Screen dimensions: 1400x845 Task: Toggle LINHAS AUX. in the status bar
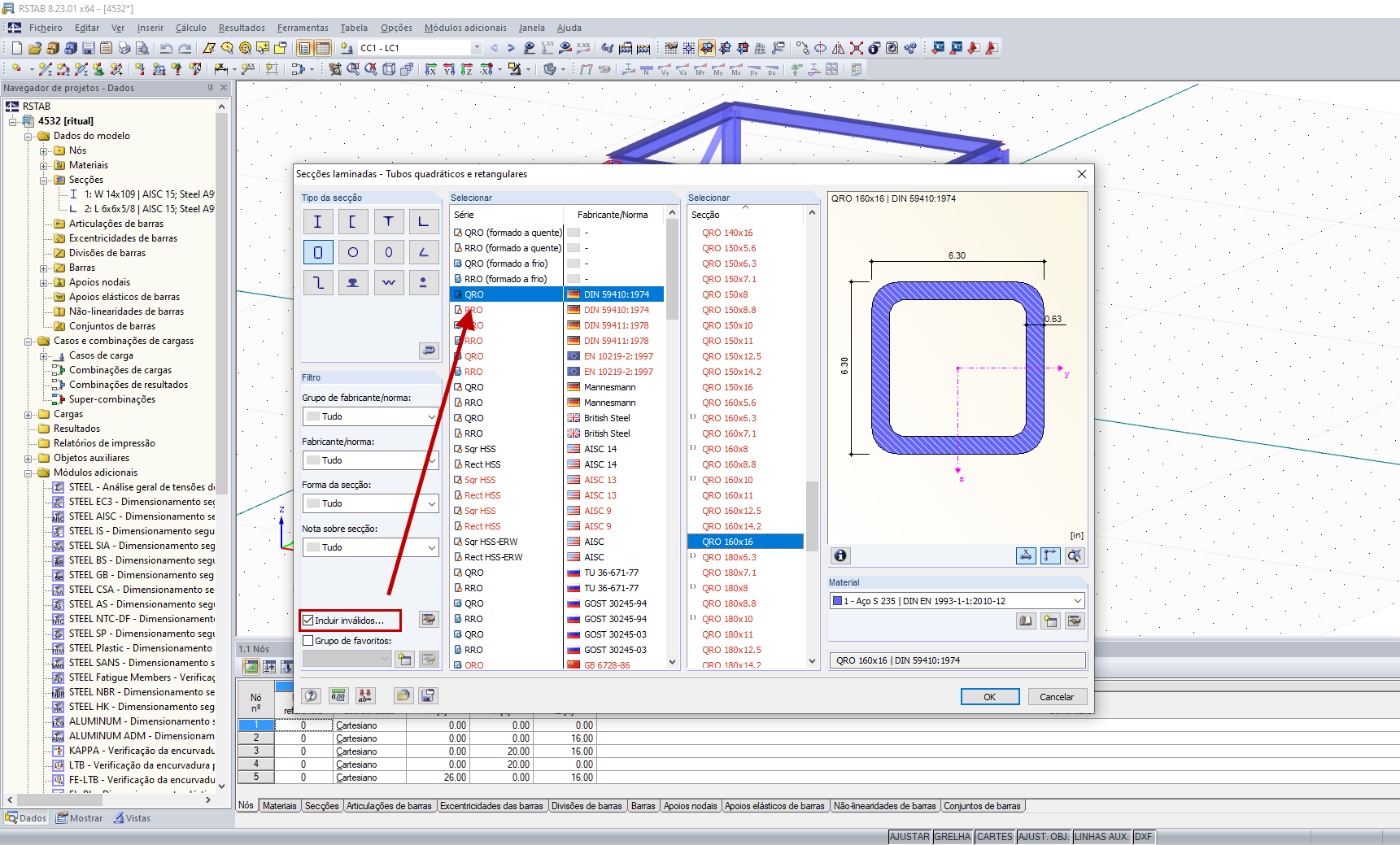pyautogui.click(x=1101, y=837)
